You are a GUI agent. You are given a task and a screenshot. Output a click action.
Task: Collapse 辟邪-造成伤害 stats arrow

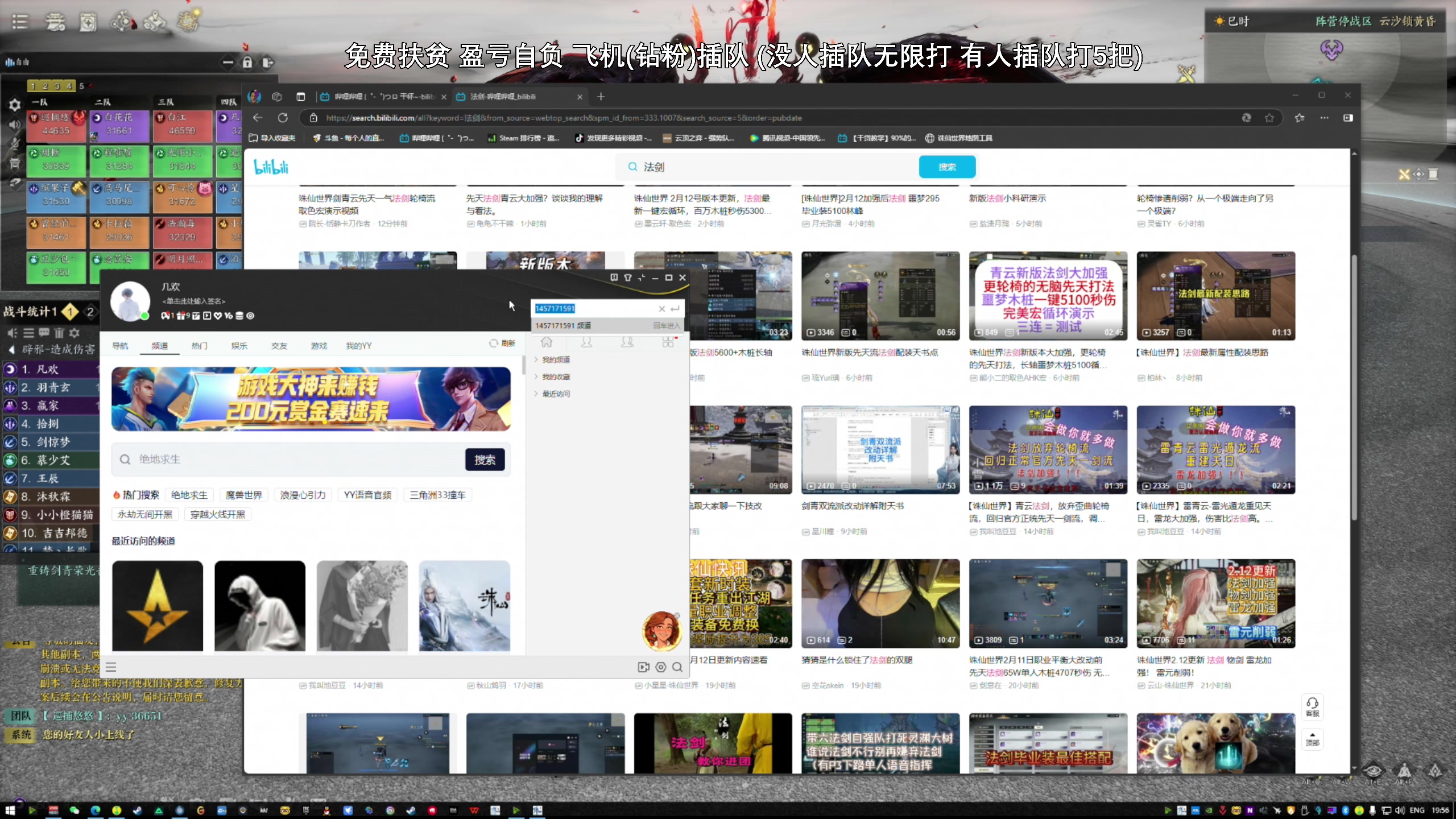tap(11, 349)
